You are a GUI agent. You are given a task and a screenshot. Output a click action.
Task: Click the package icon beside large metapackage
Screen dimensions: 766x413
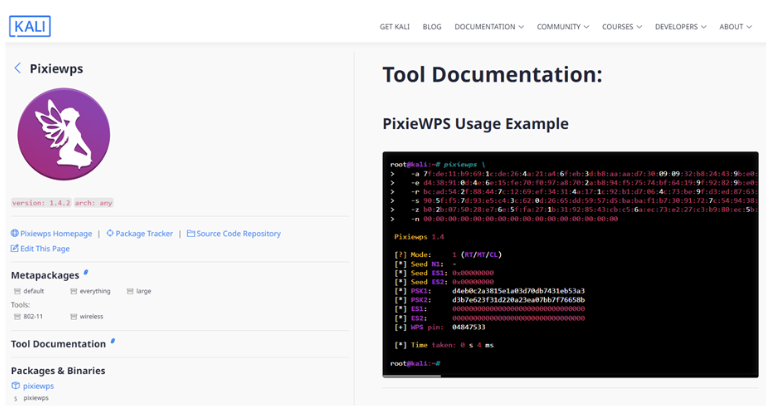pyautogui.click(x=130, y=291)
